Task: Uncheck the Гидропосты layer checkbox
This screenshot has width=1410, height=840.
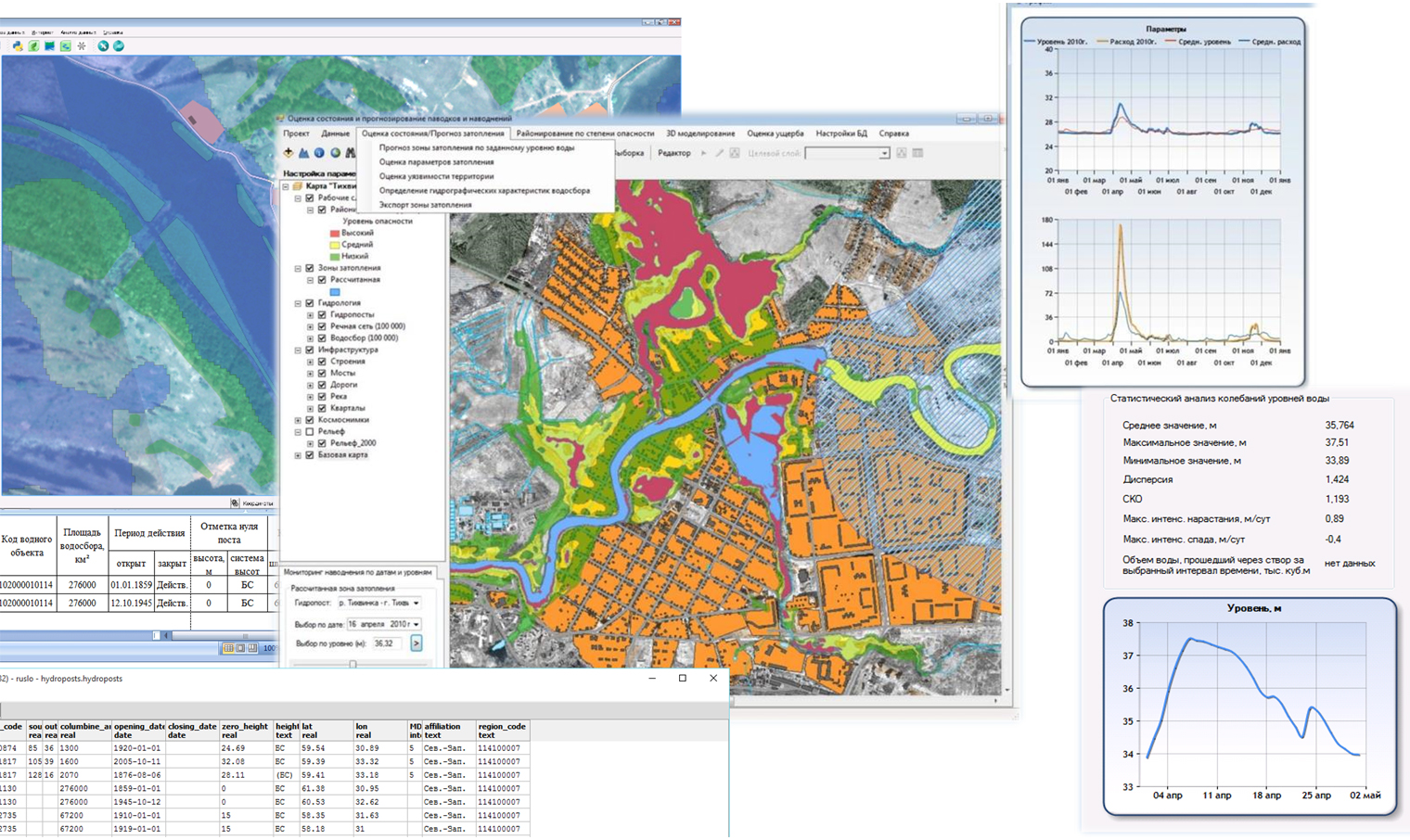Action: click(322, 314)
